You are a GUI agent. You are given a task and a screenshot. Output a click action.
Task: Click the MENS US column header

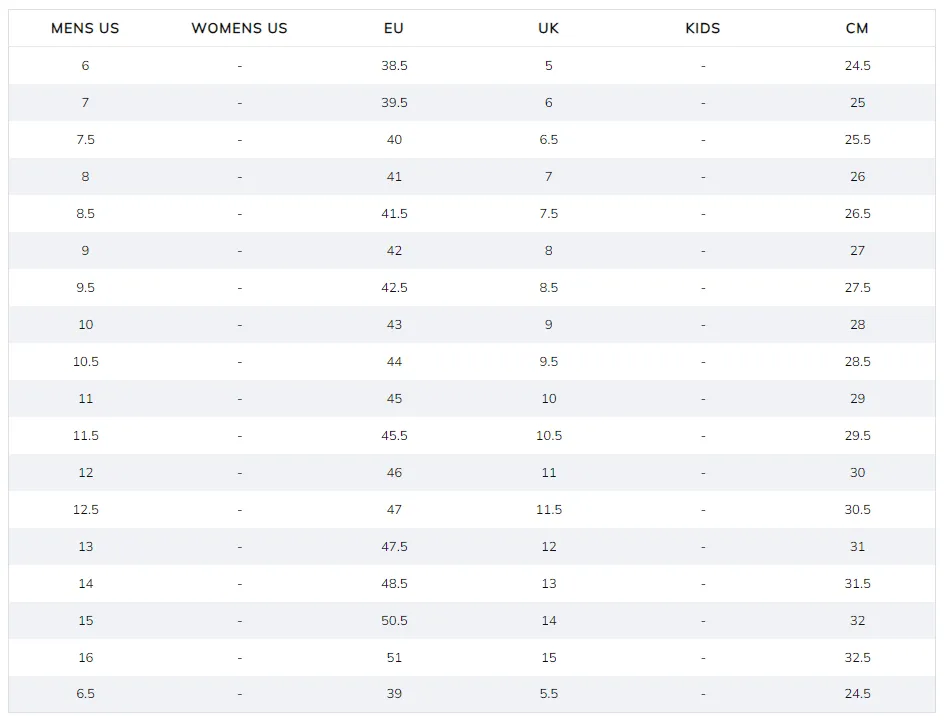tap(85, 28)
